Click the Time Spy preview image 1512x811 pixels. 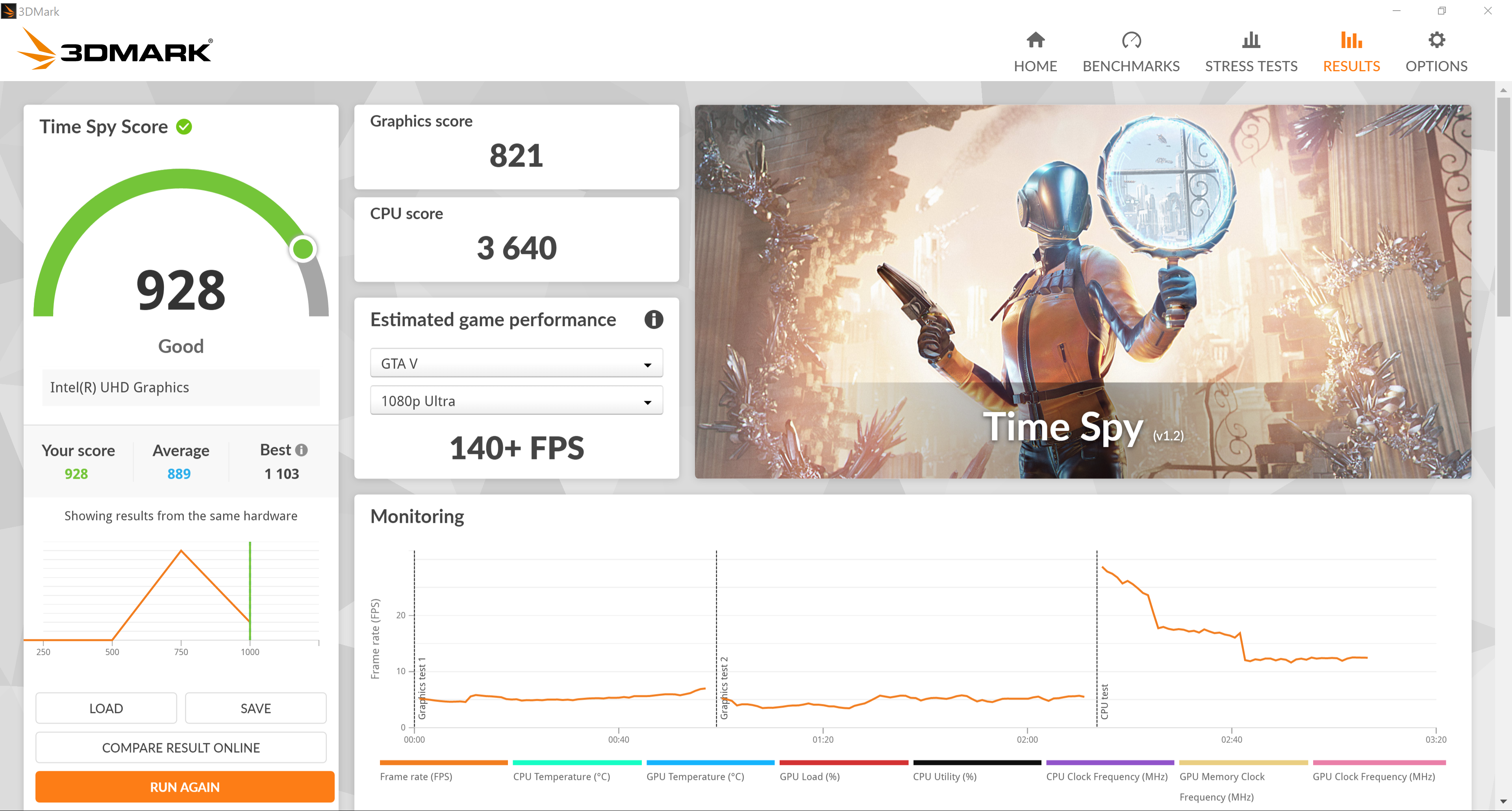[x=1082, y=291]
